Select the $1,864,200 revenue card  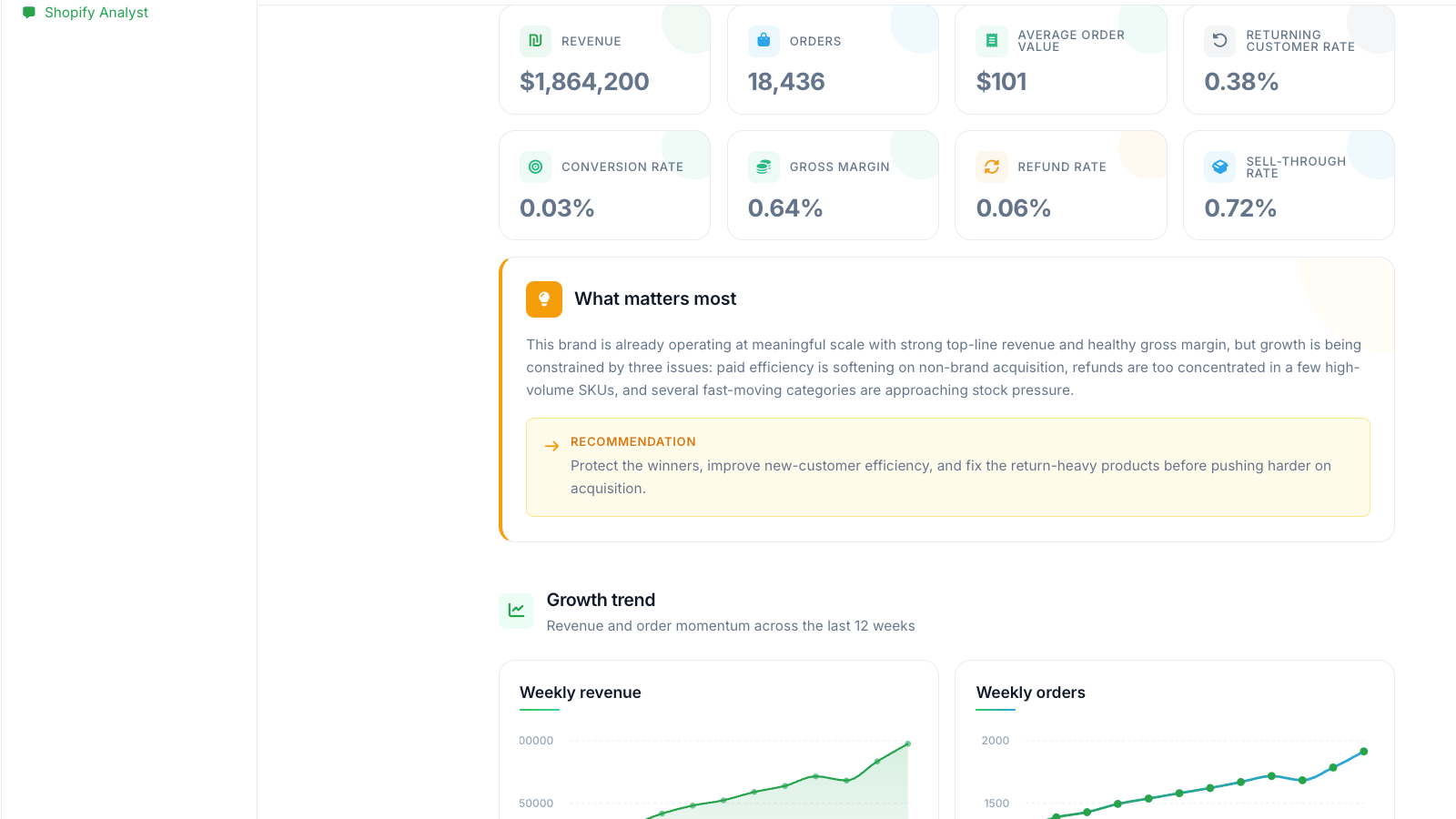point(604,59)
